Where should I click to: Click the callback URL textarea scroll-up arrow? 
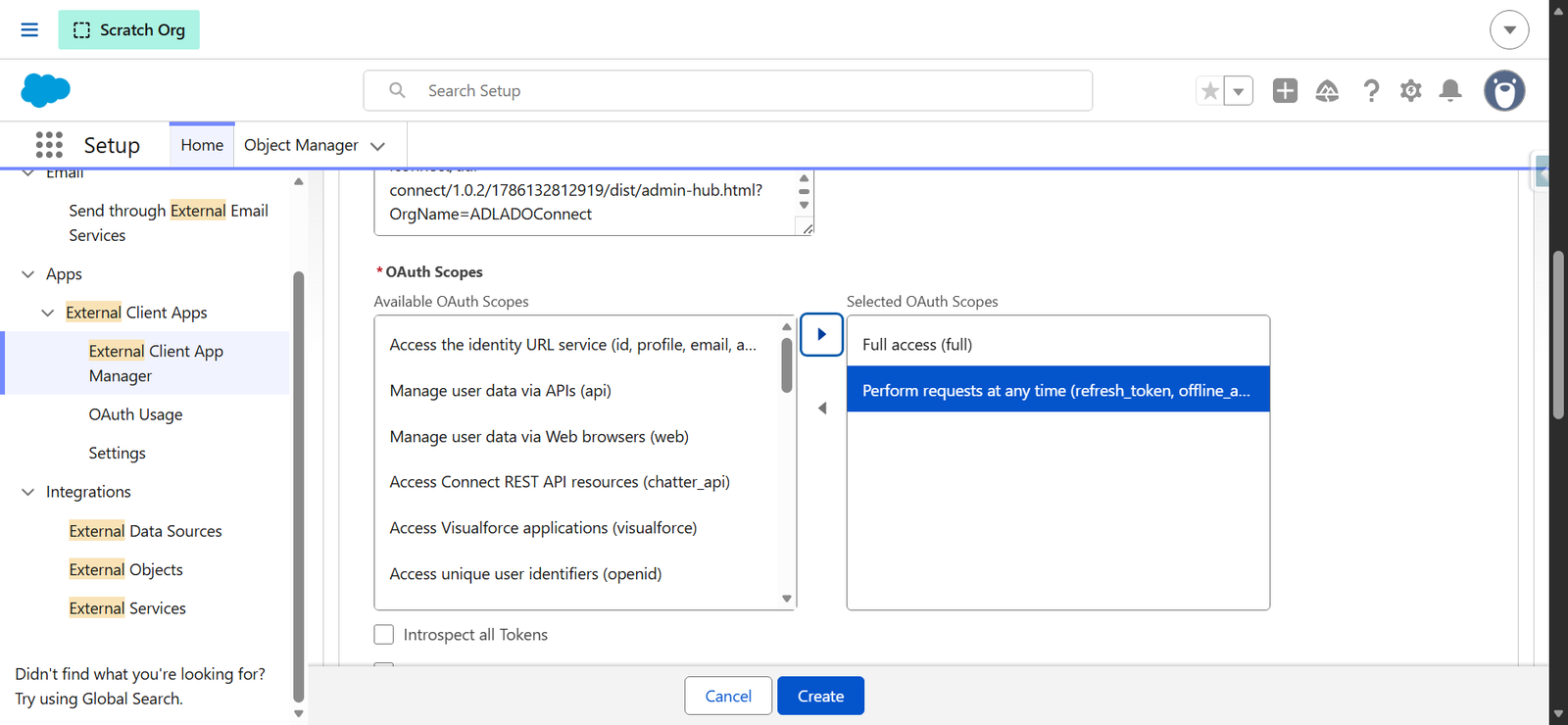pyautogui.click(x=804, y=178)
